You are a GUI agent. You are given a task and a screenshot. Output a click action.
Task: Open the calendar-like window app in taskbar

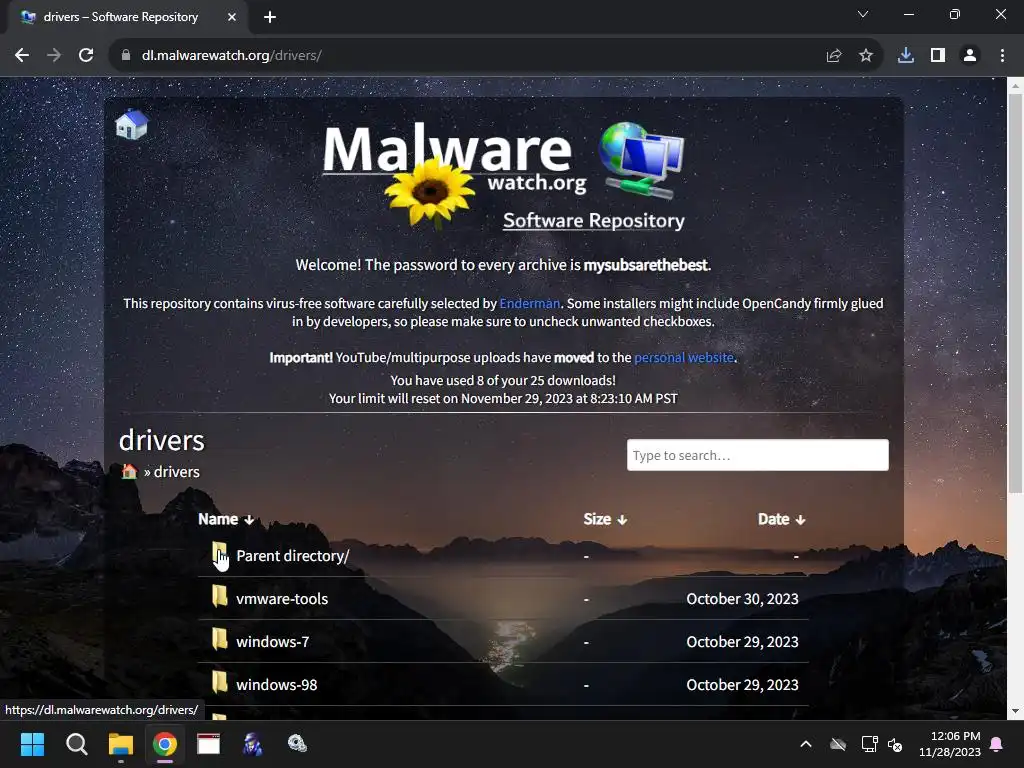coord(208,744)
